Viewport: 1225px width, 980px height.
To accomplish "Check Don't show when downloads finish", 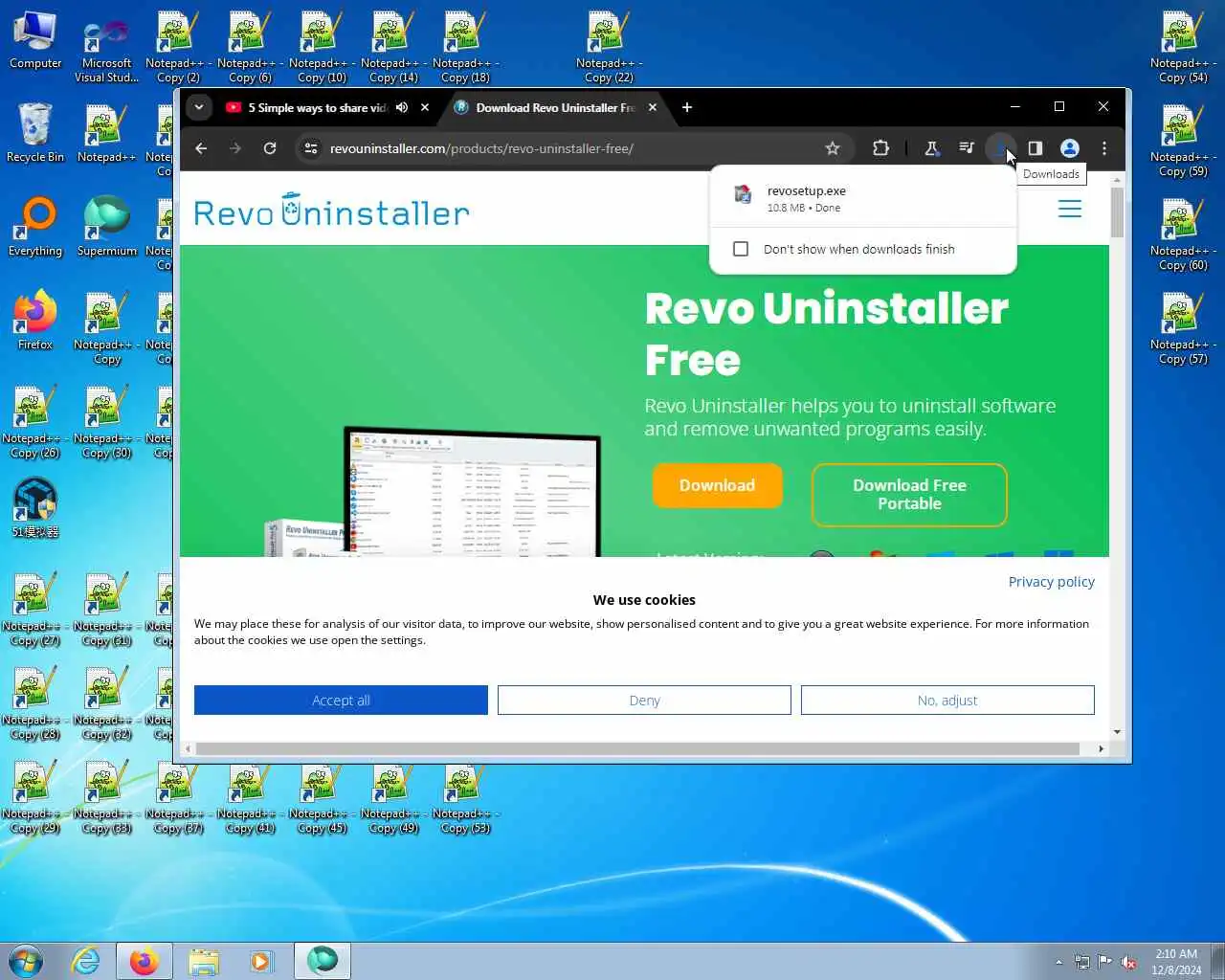I will pos(741,249).
